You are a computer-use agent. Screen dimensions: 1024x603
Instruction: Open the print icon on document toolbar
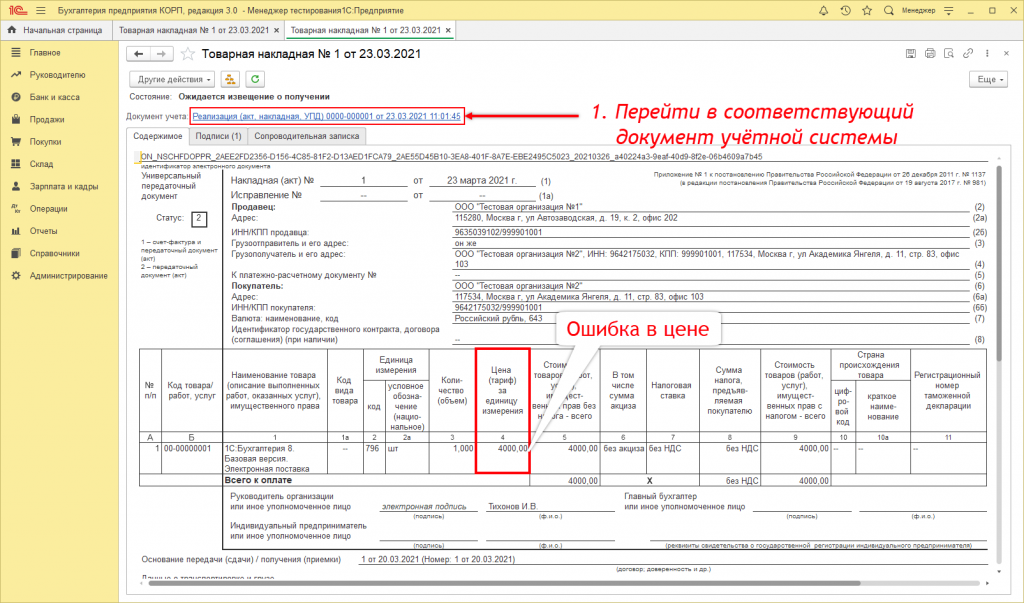[930, 54]
